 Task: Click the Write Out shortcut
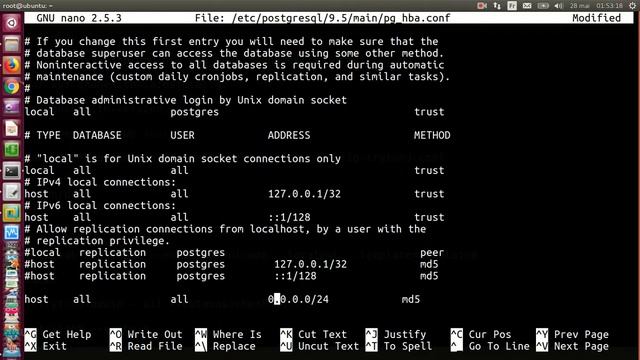pos(146,334)
